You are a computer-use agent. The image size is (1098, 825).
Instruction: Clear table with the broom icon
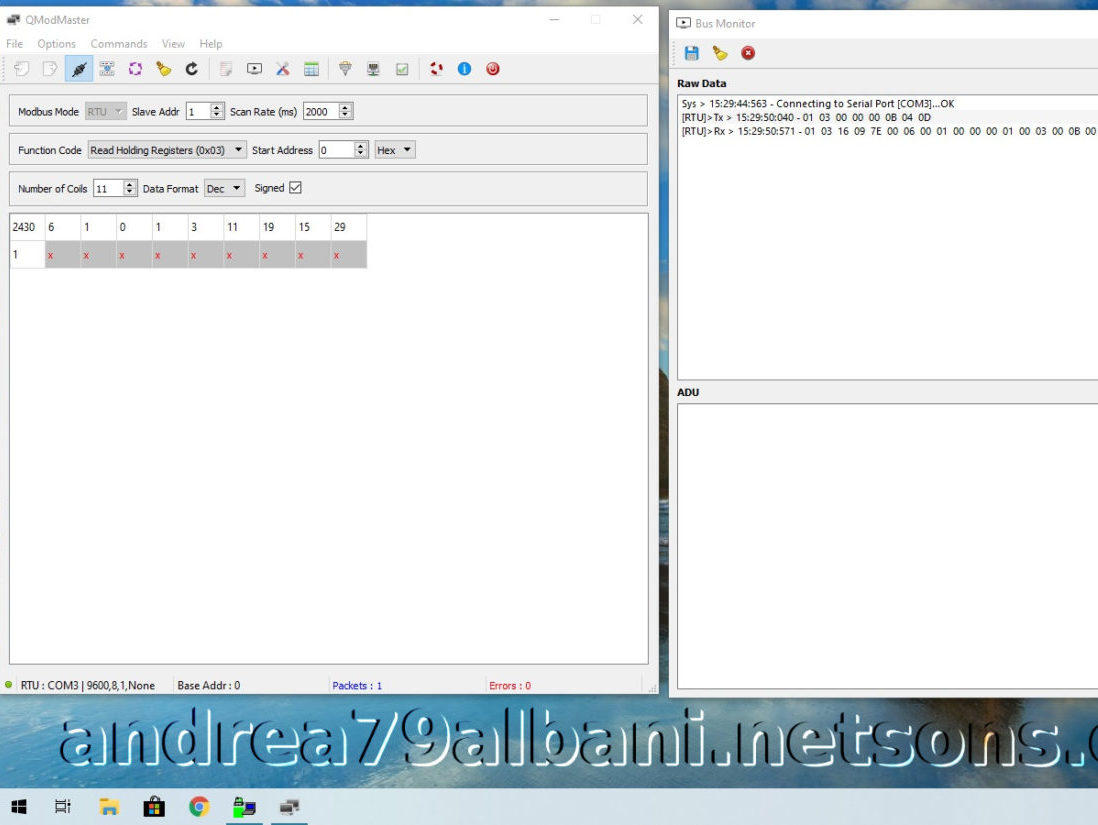click(163, 69)
